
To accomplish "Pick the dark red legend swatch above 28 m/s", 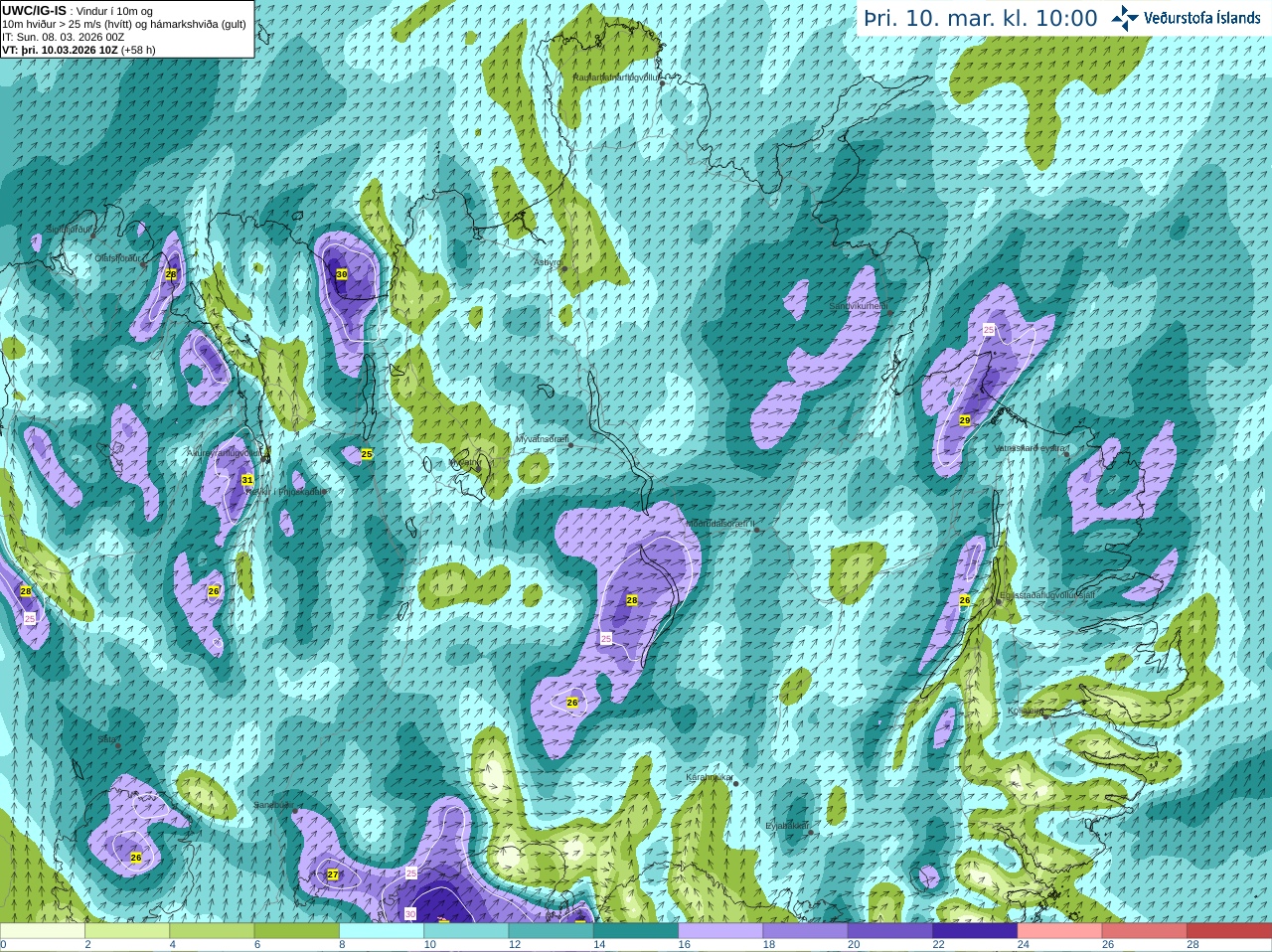I will (x=1229, y=931).
